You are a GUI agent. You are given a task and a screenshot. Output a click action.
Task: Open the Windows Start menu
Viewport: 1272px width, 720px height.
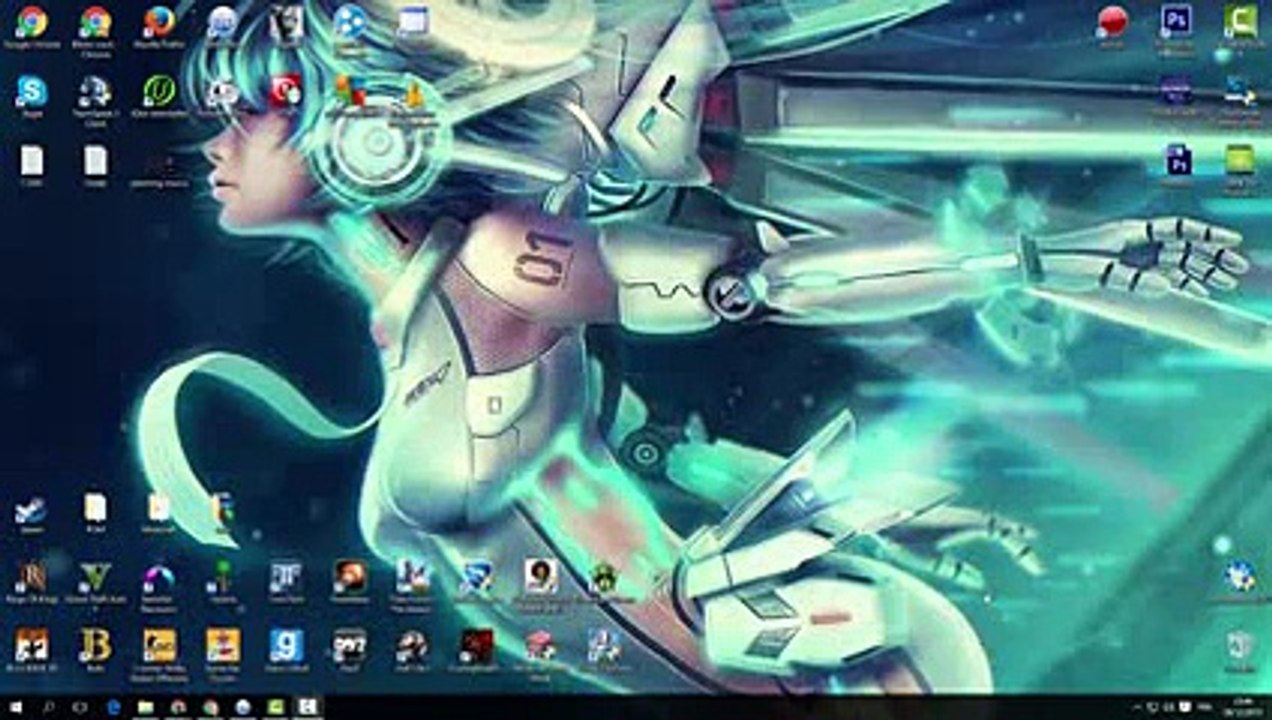click(x=16, y=708)
